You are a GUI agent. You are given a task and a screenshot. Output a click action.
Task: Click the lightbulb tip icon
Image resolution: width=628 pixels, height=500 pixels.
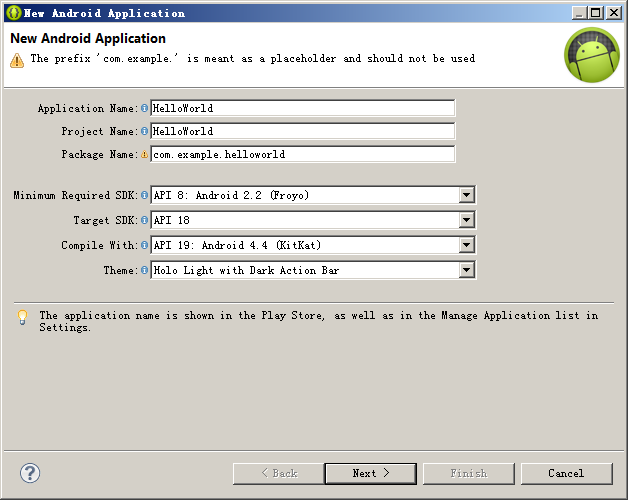pos(22,317)
